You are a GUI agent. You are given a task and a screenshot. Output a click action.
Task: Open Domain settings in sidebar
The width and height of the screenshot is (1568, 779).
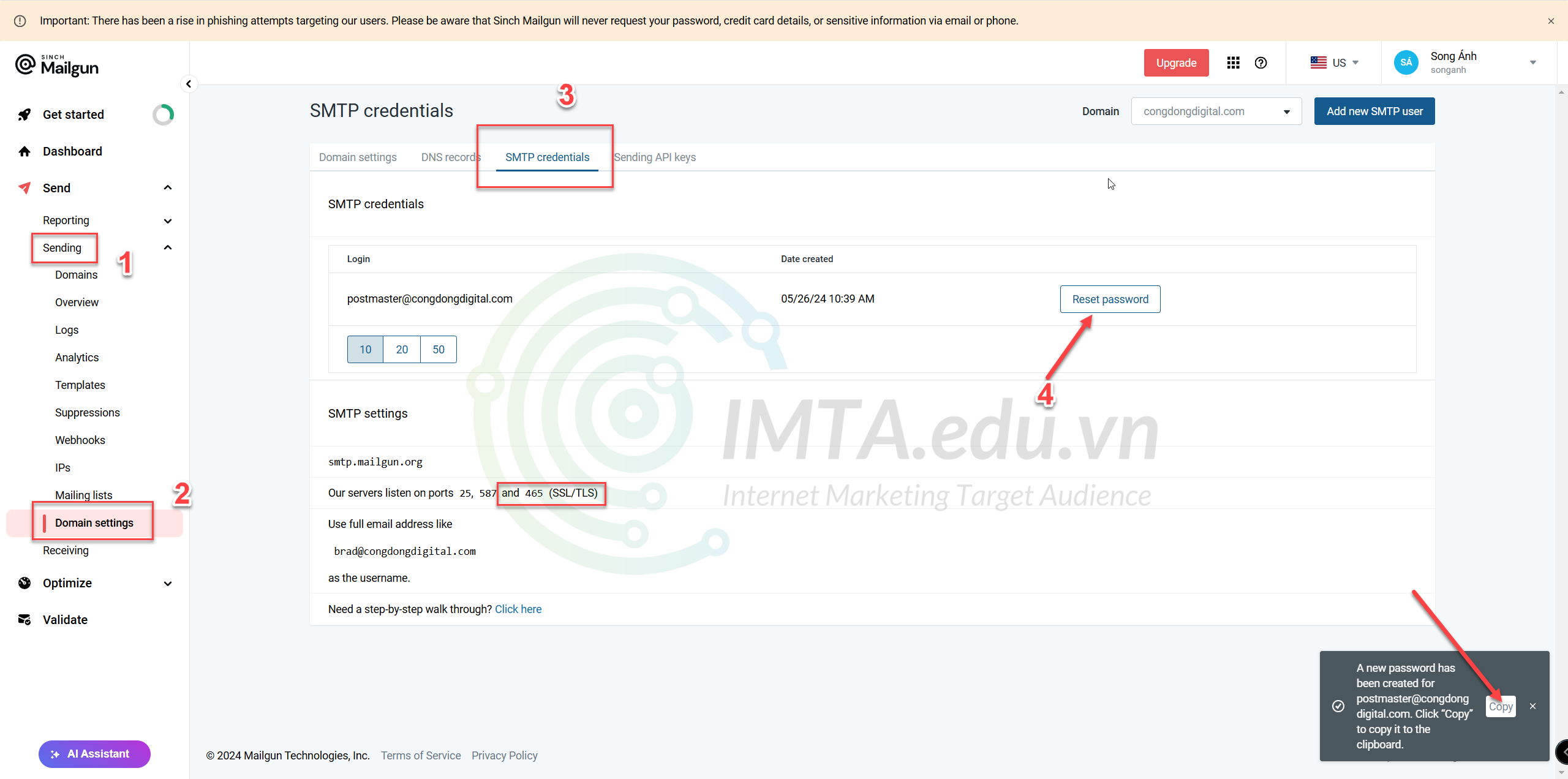point(94,523)
